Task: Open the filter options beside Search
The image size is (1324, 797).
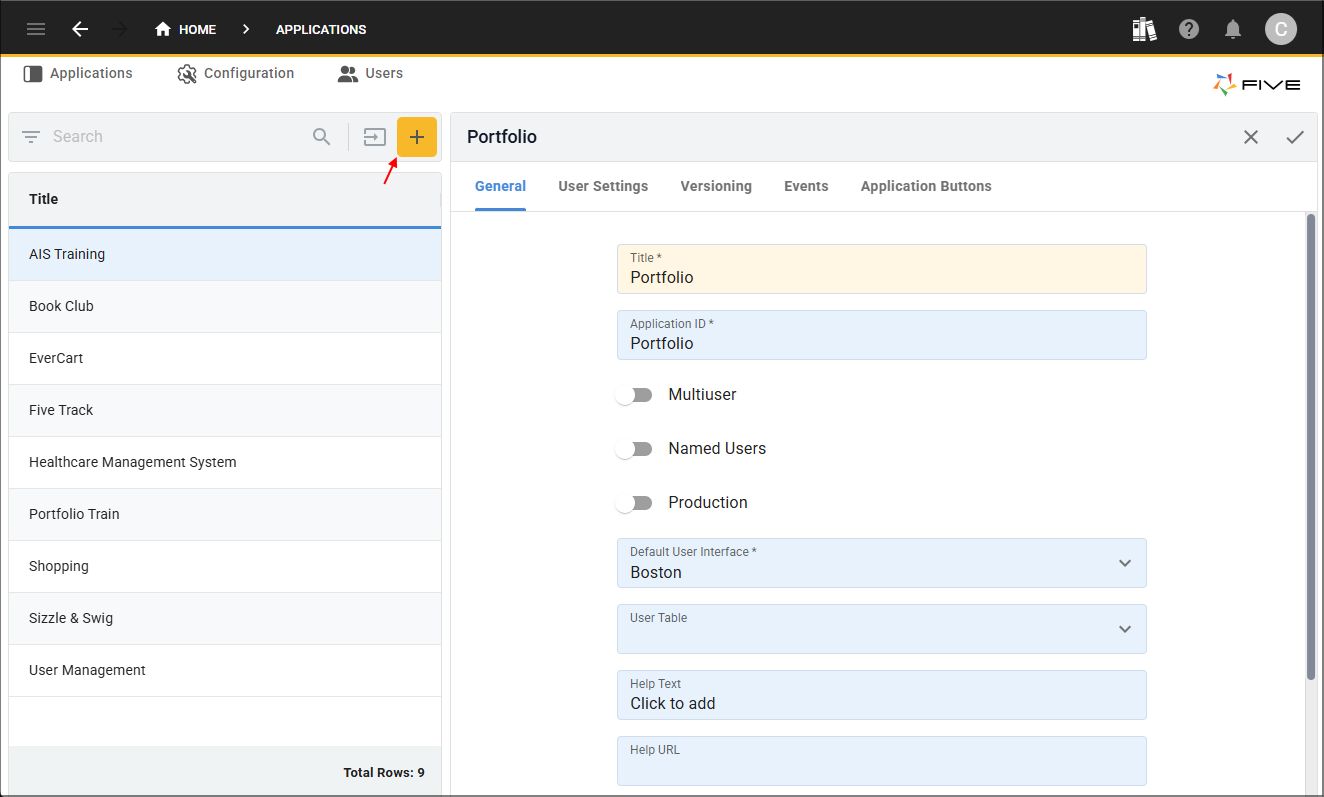Action: pos(31,137)
